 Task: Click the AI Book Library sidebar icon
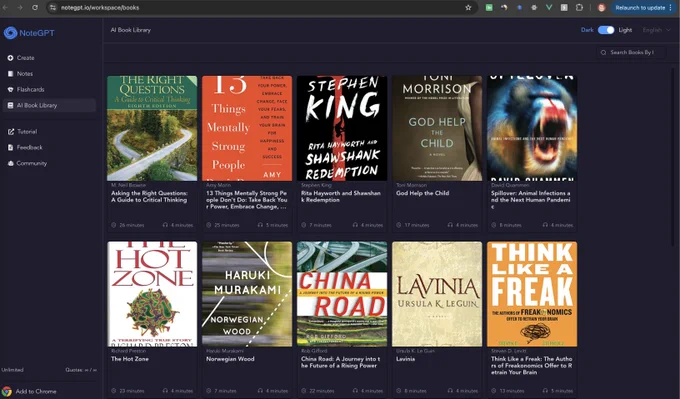click(10, 105)
